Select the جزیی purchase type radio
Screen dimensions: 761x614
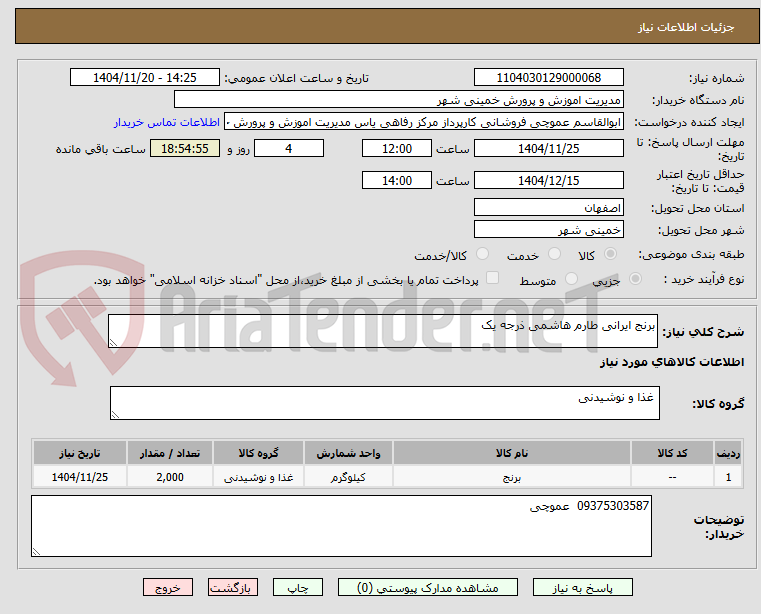pos(635,279)
